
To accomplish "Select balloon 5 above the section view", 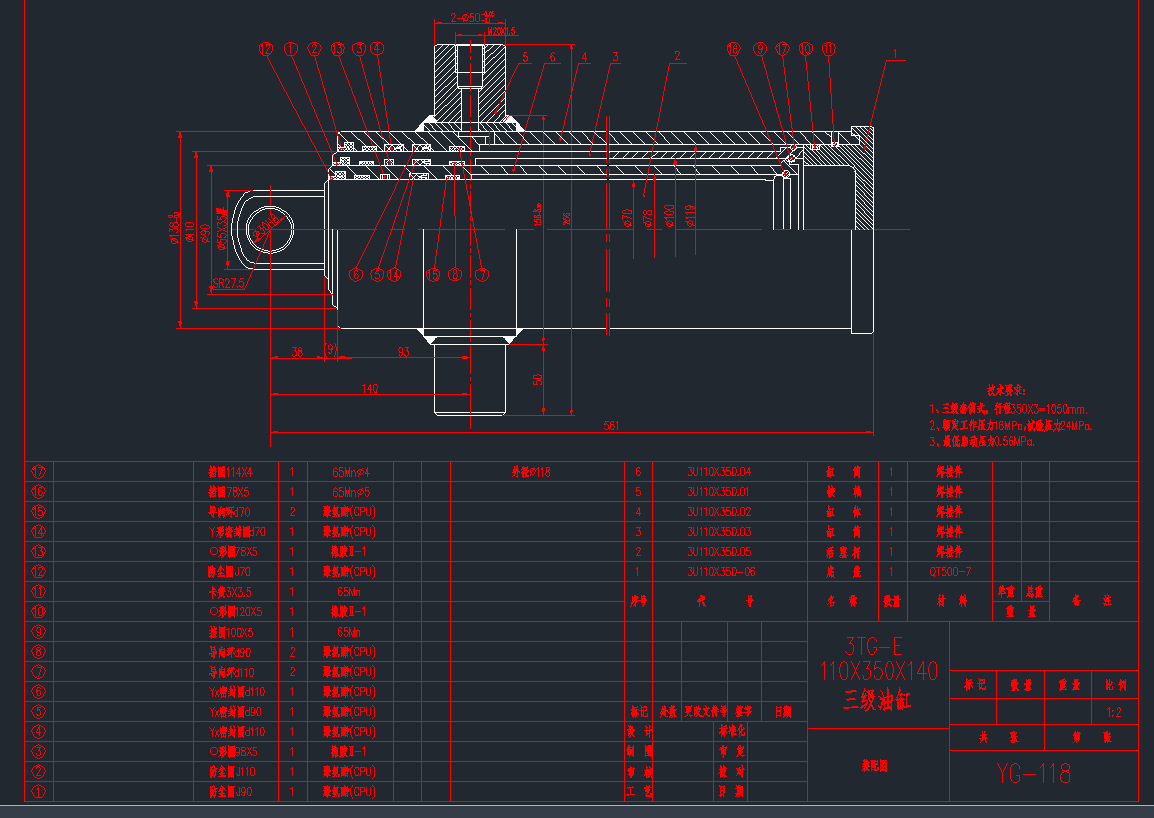I will (525, 59).
